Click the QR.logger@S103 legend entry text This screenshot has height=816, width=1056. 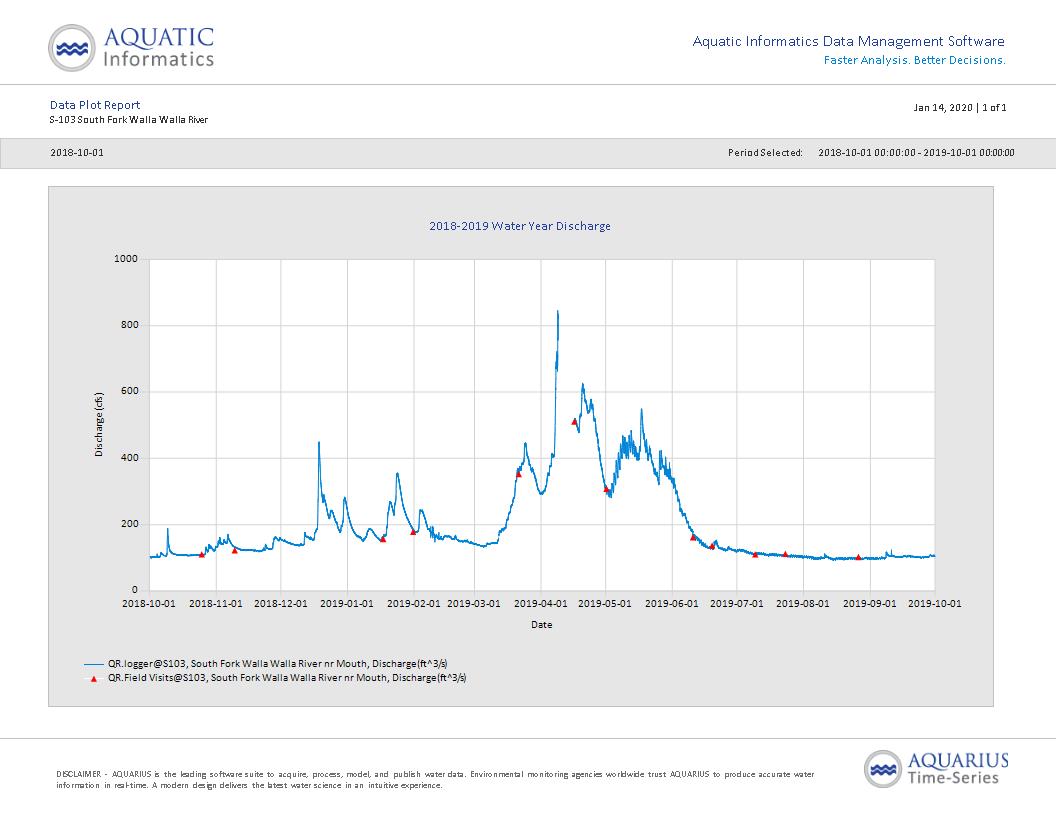[x=278, y=664]
